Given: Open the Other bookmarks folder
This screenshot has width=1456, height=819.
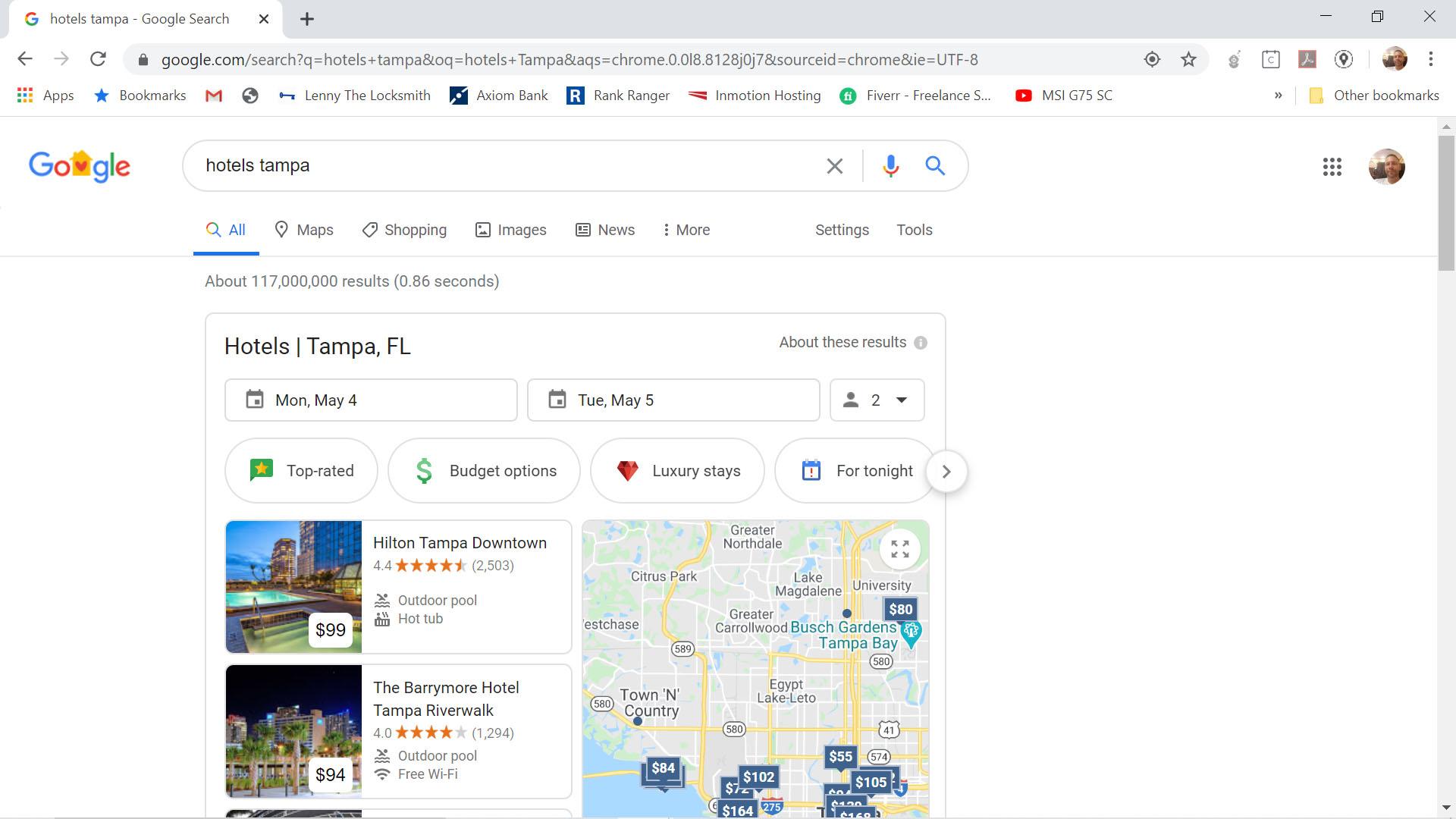Looking at the screenshot, I should pos(1374,96).
